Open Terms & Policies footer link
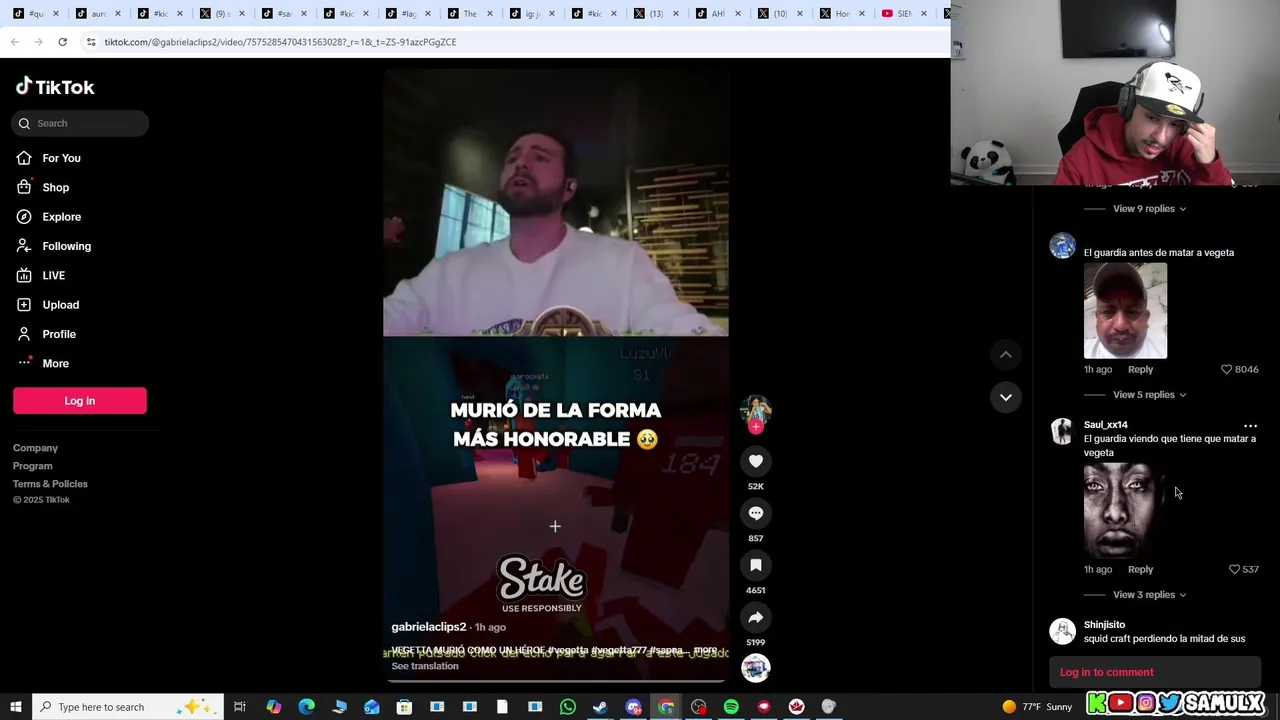1280x720 pixels. (50, 484)
